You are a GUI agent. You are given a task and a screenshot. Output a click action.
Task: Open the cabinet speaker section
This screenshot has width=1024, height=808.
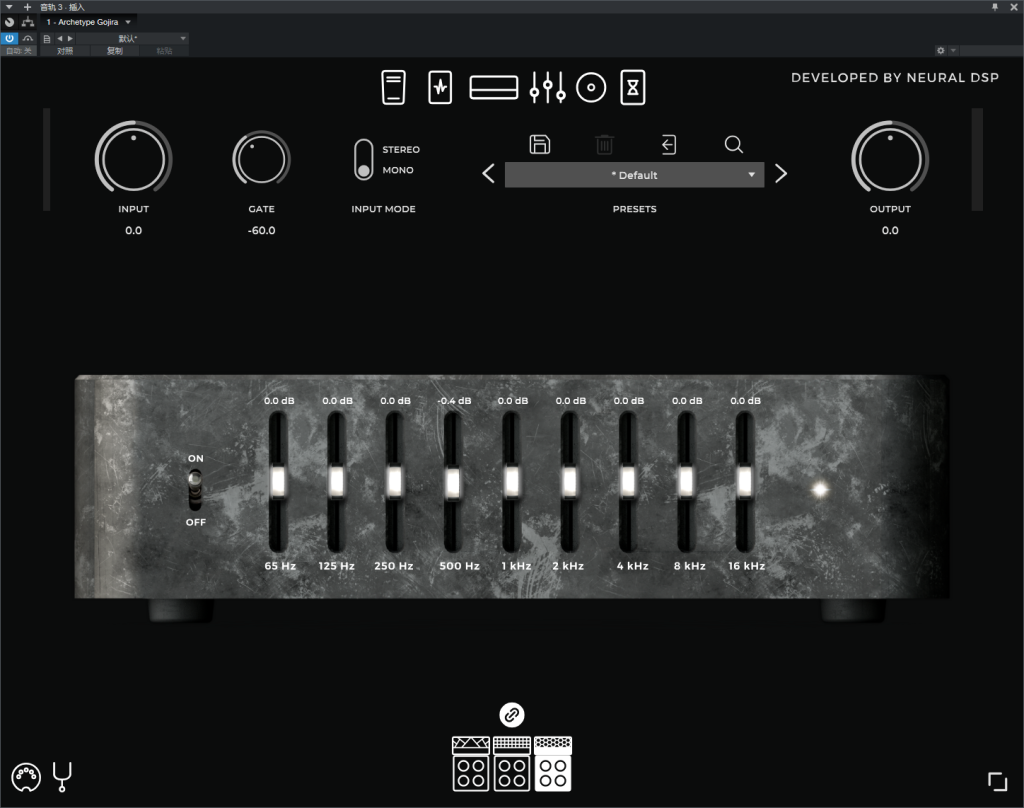click(x=591, y=88)
